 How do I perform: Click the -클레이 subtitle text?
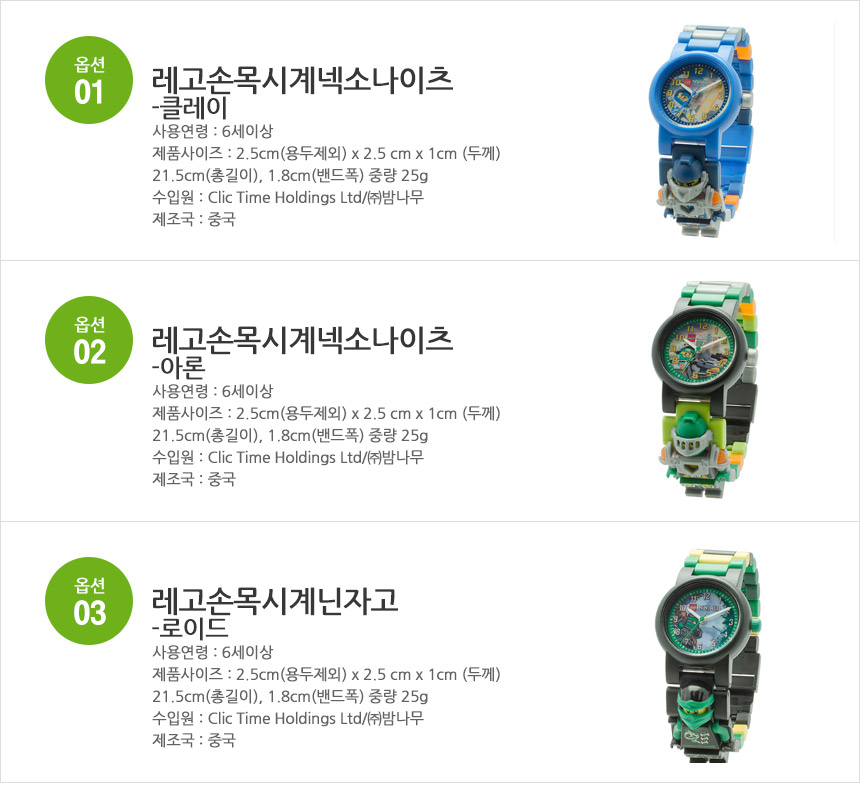click(x=190, y=108)
